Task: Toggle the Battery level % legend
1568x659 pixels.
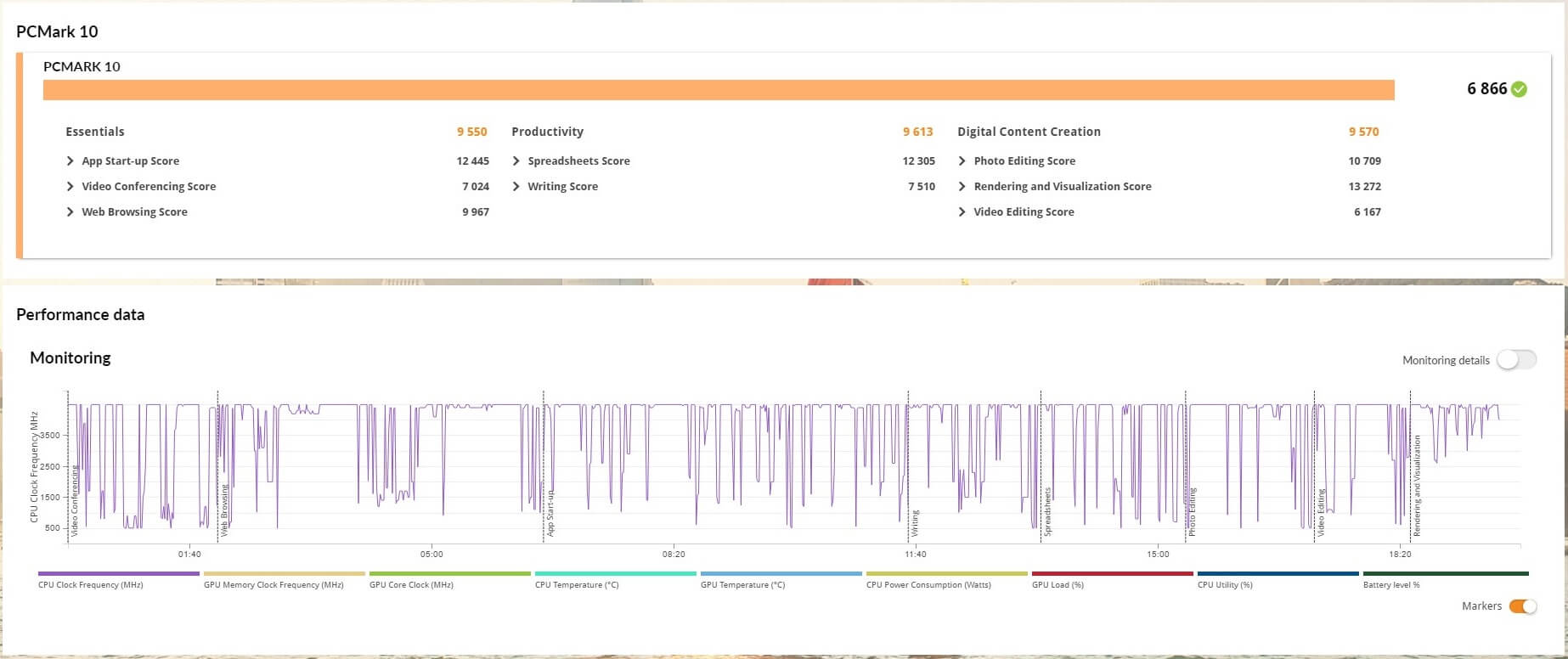Action: 1445,580
